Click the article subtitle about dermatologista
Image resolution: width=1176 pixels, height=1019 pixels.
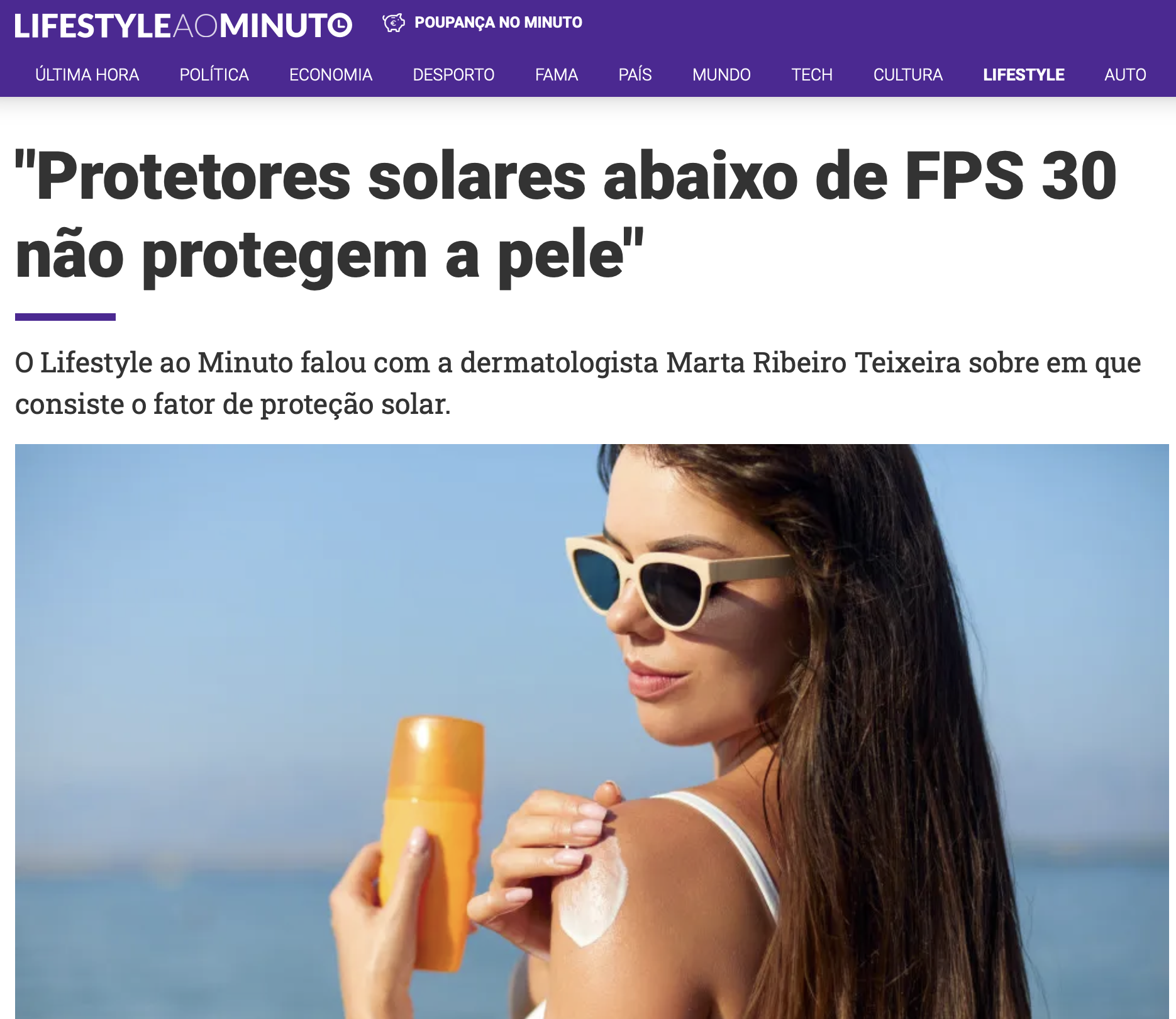click(578, 383)
